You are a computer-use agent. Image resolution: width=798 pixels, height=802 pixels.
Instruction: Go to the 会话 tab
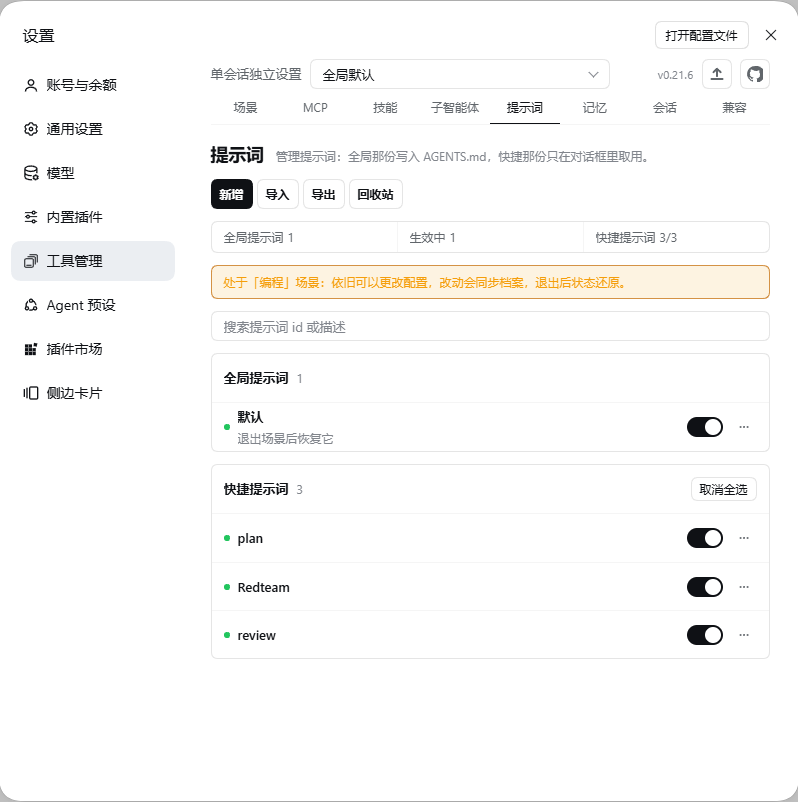coord(664,108)
